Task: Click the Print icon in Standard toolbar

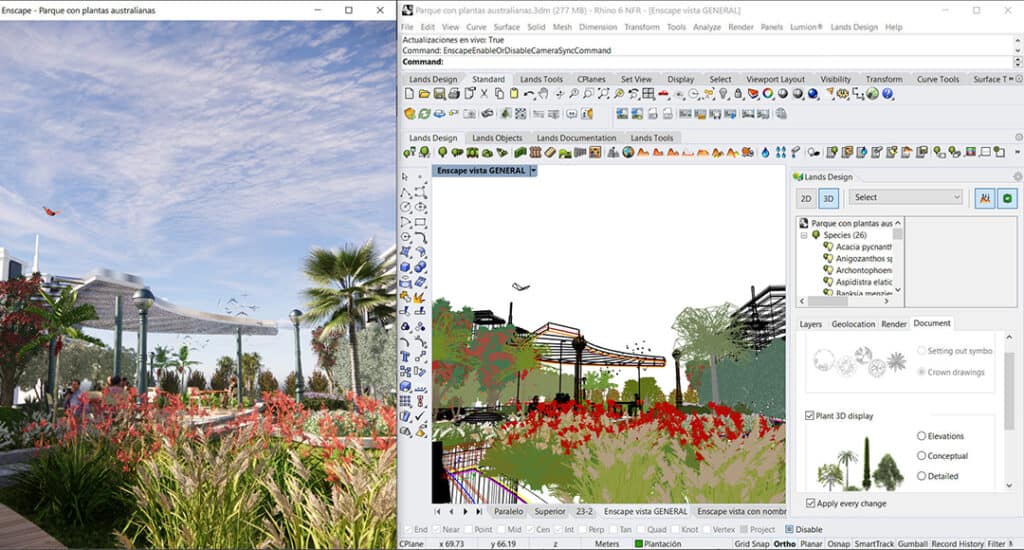Action: click(x=454, y=94)
